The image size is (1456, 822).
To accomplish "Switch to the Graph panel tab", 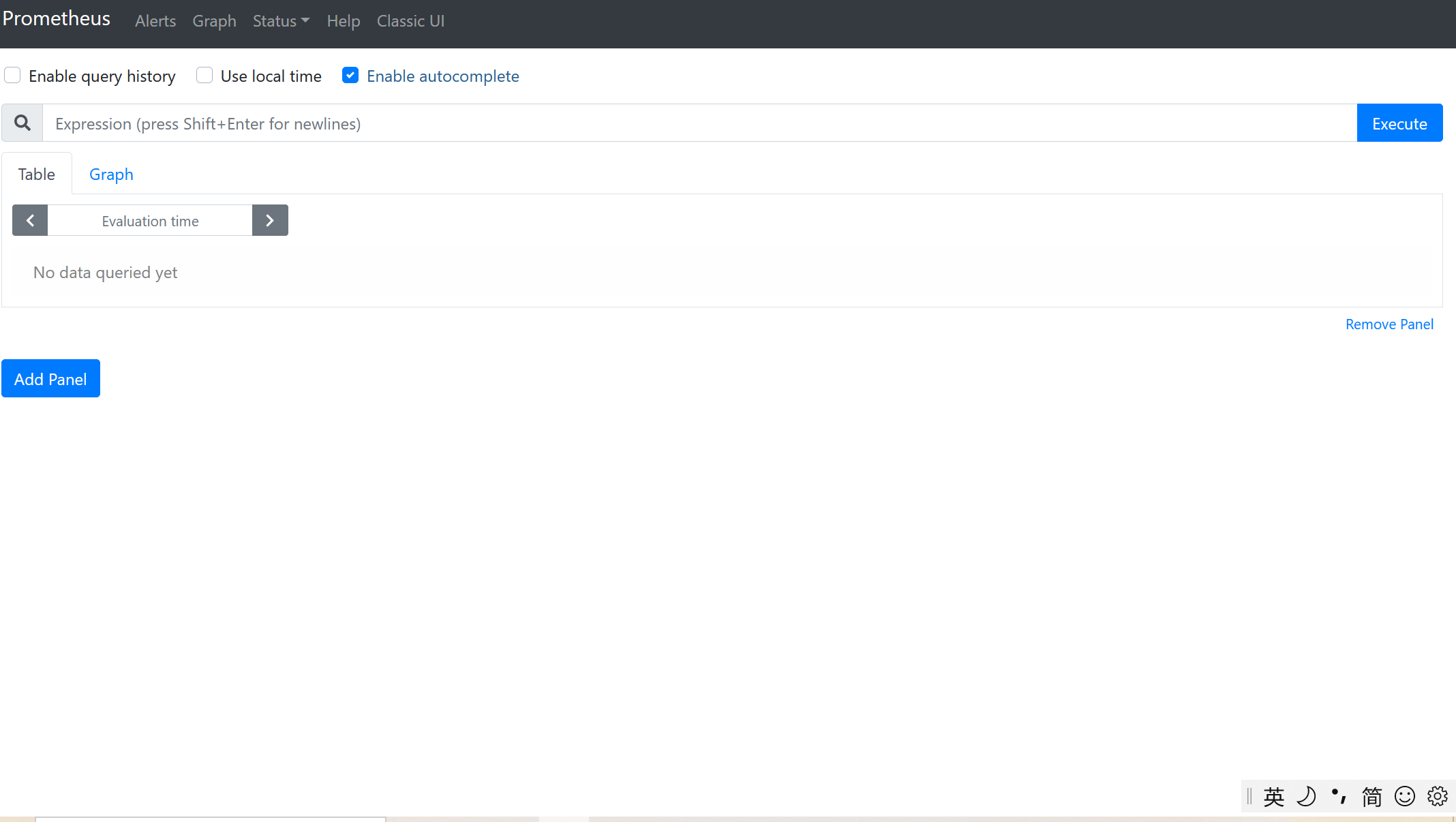I will point(111,174).
